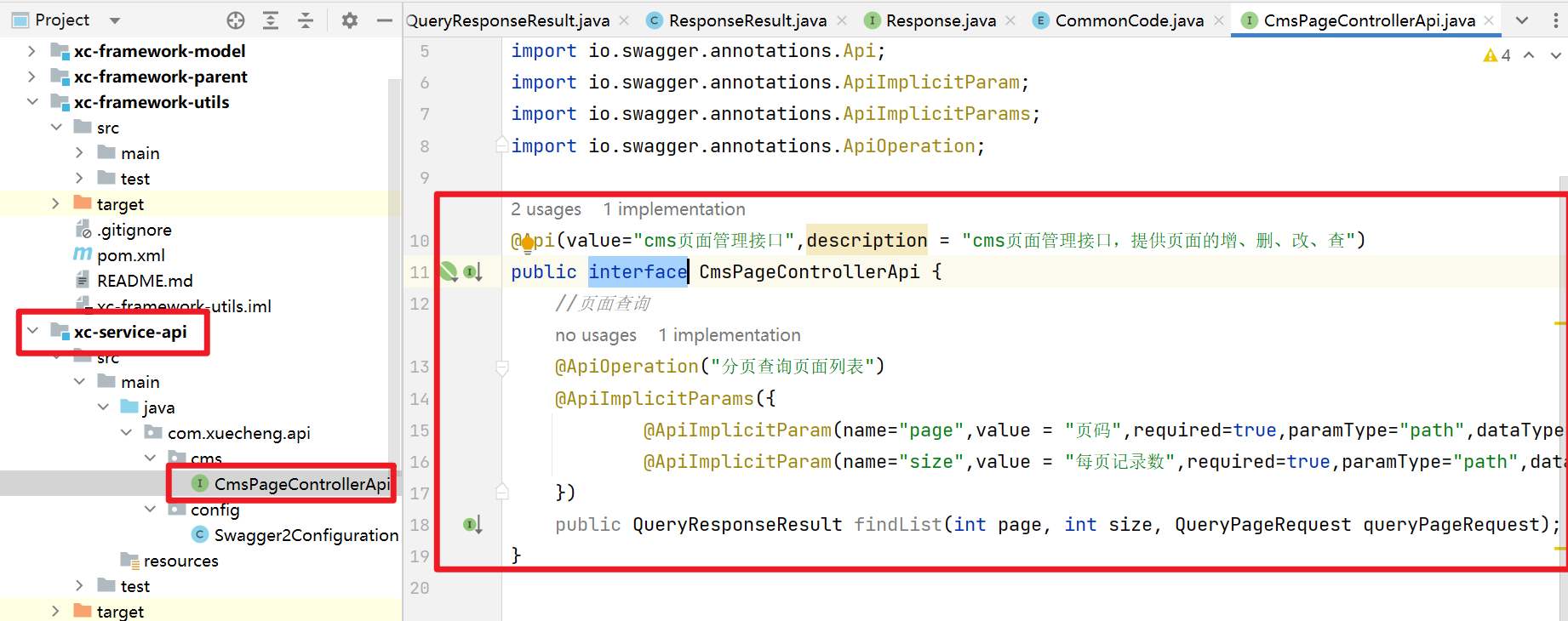Switch to QueryResponseResult.java tab
Image resolution: width=1568 pixels, height=621 pixels.
pyautogui.click(x=508, y=20)
